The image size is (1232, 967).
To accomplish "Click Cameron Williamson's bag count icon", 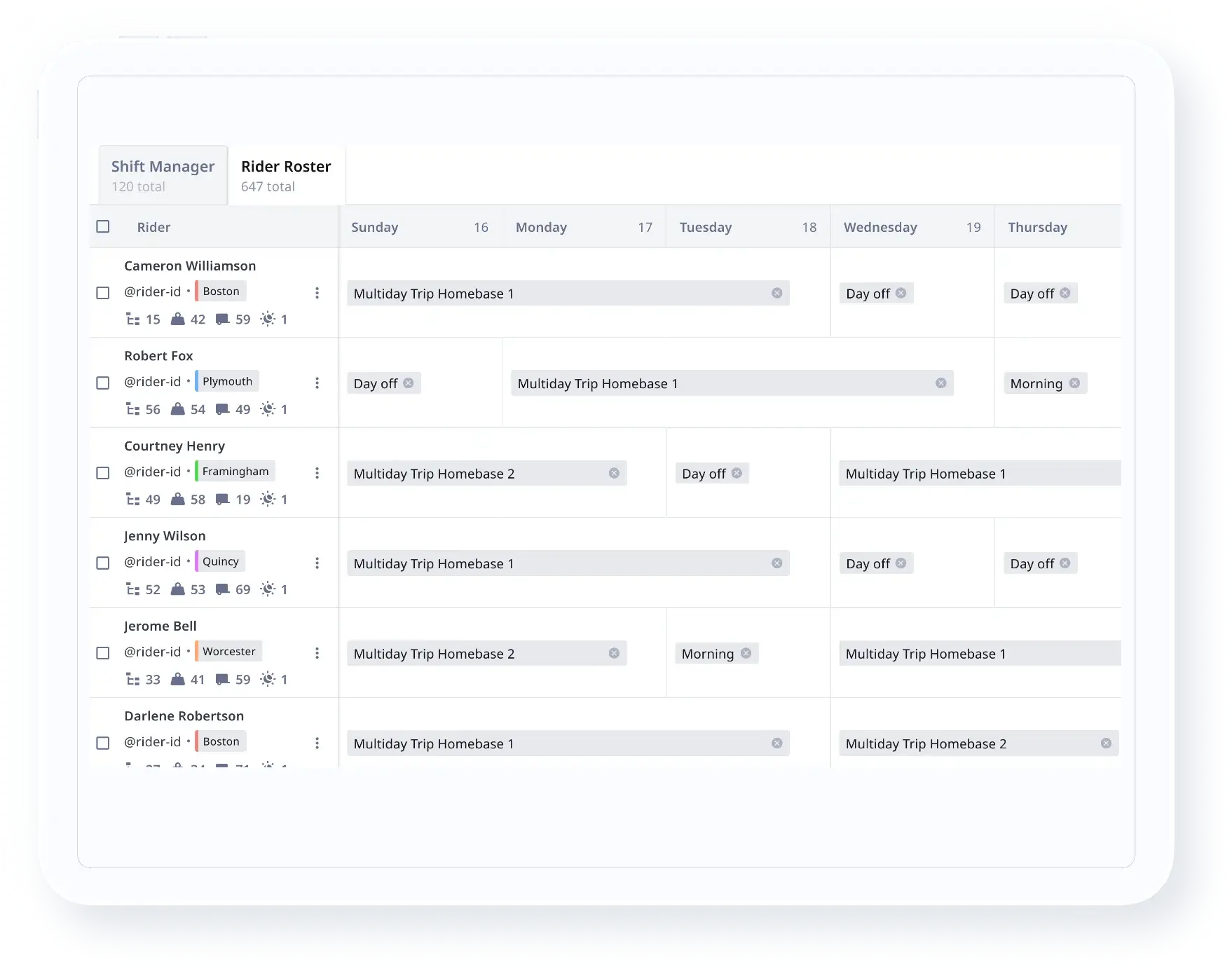I will [x=178, y=320].
